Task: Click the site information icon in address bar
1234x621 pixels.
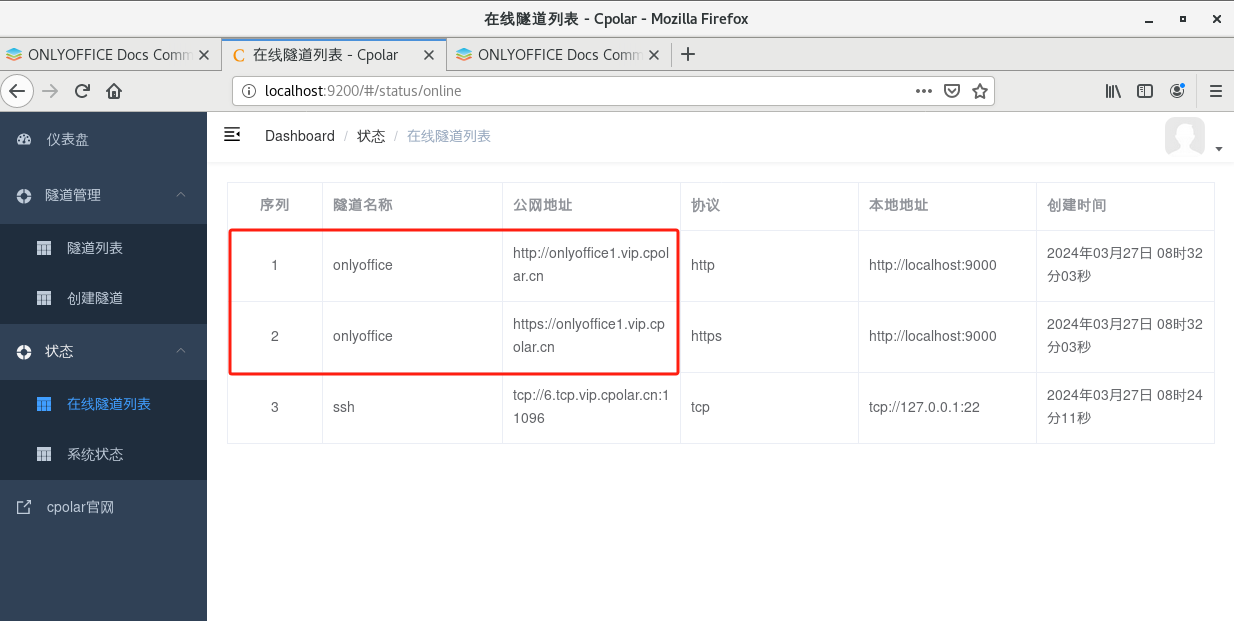Action: coord(249,91)
